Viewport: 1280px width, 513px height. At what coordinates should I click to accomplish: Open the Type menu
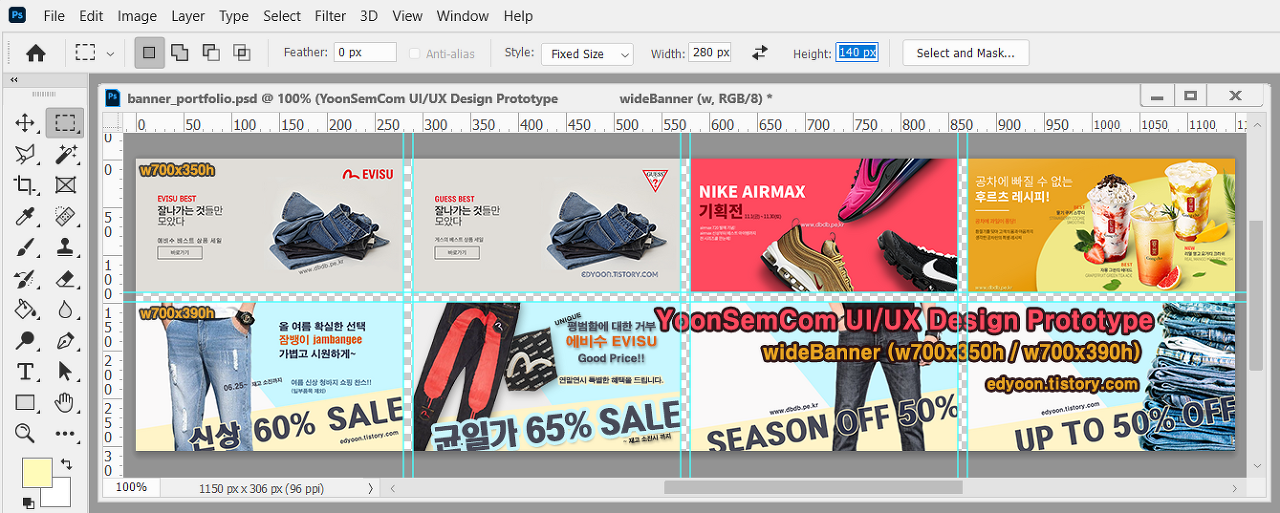pos(234,16)
